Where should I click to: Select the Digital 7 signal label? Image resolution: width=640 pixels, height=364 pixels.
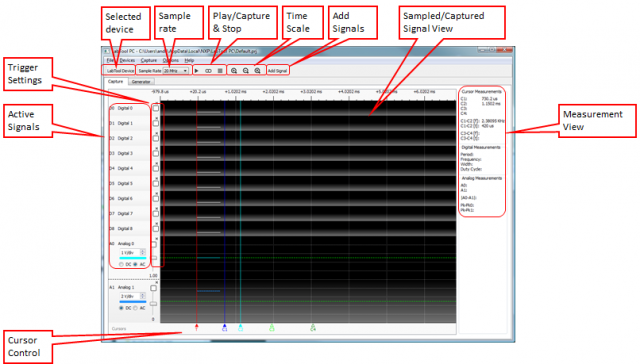click(125, 213)
